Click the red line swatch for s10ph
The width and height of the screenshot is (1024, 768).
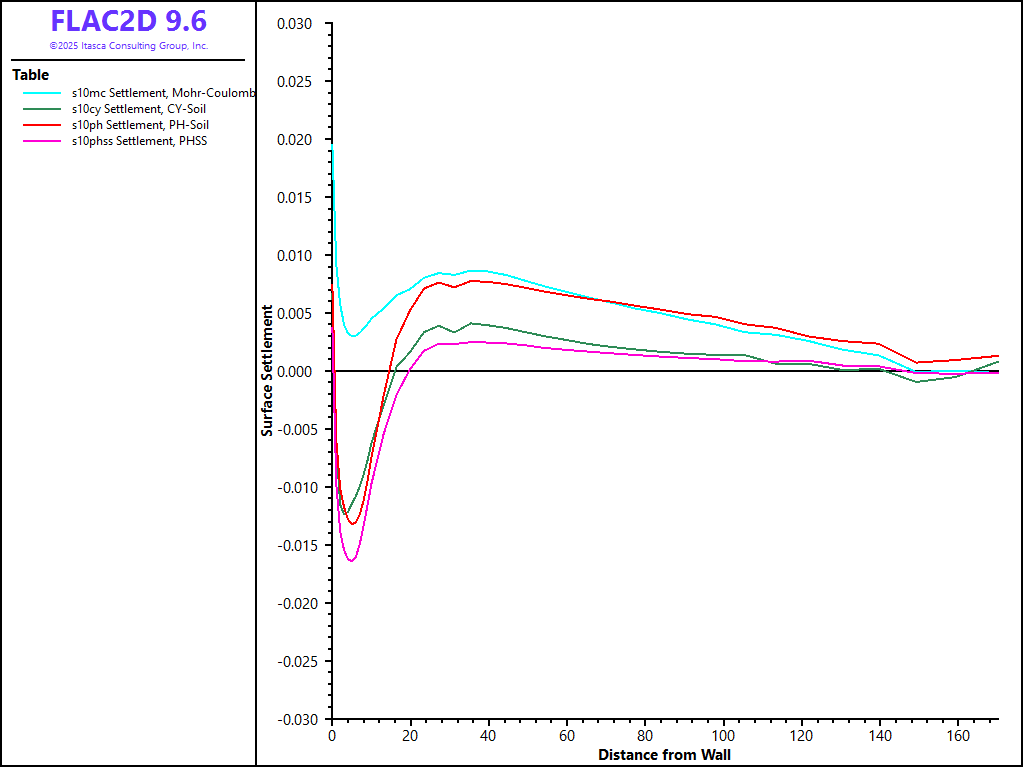[x=44, y=125]
